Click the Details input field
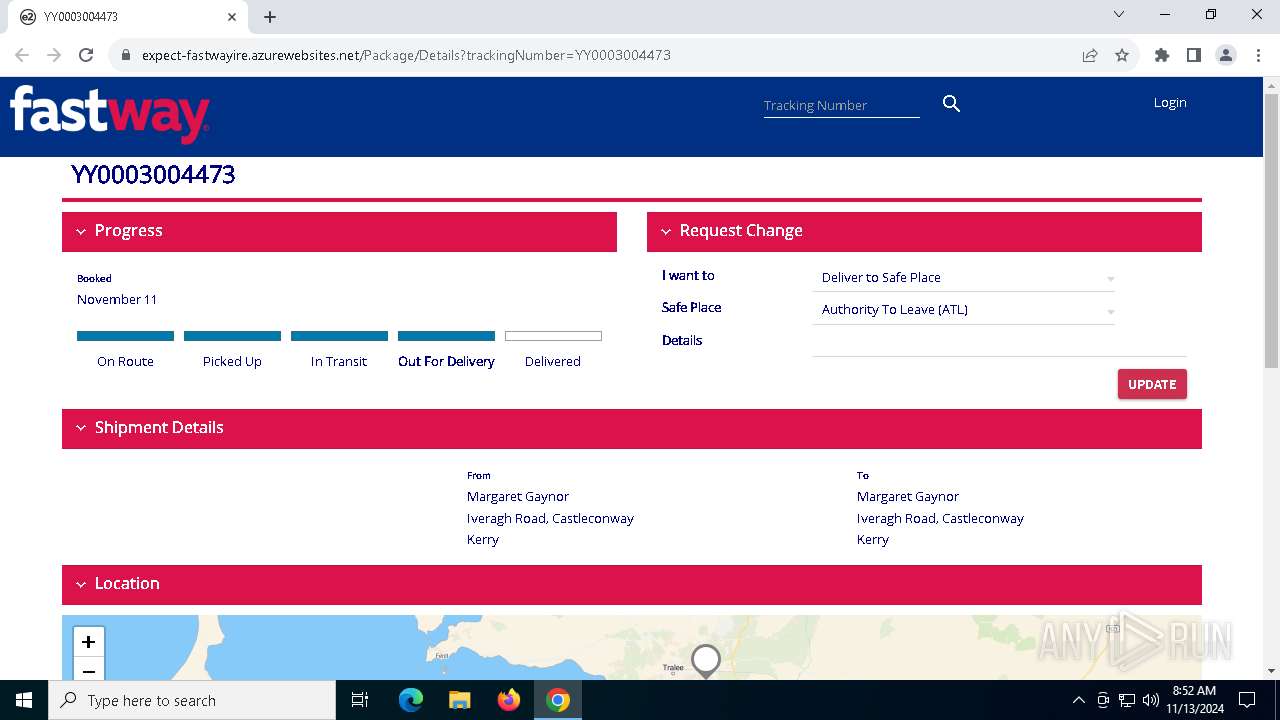Image resolution: width=1280 pixels, height=720 pixels. click(x=999, y=342)
